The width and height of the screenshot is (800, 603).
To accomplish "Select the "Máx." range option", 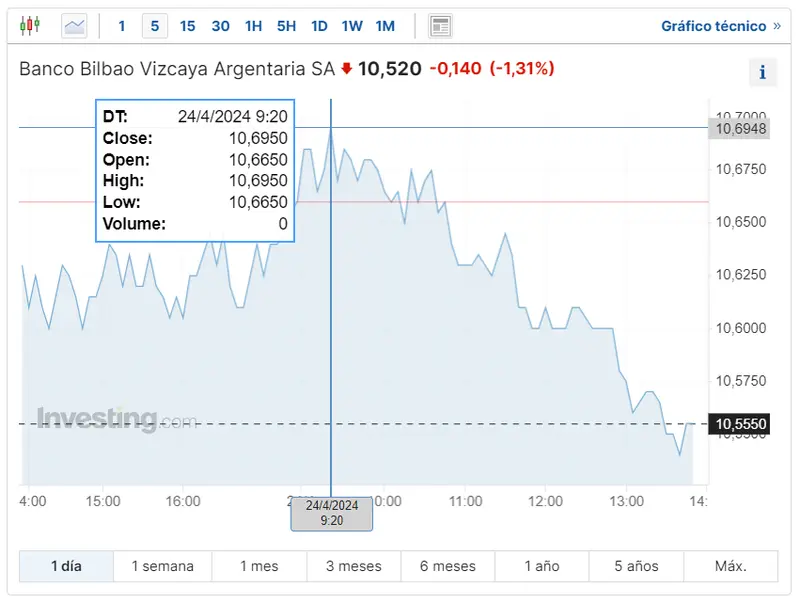I will click(729, 566).
